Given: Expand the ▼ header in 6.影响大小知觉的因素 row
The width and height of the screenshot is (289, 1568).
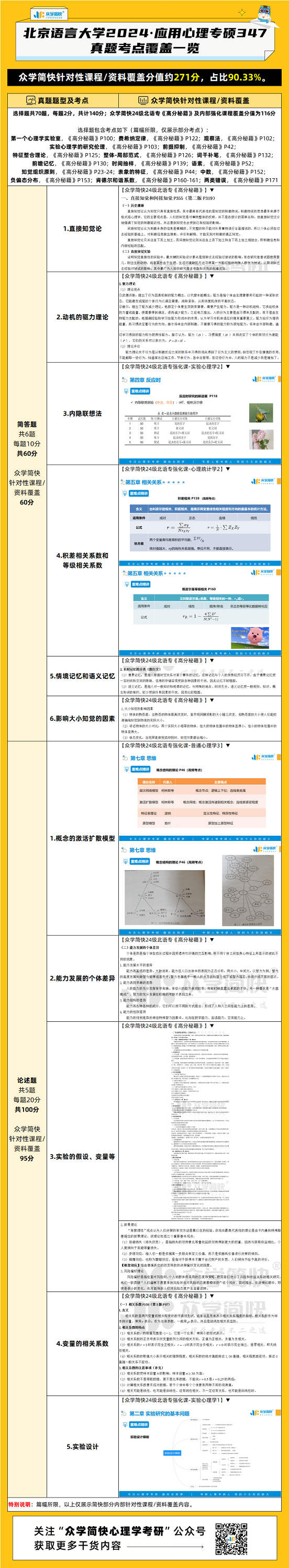Looking at the screenshot, I should pyautogui.click(x=212, y=700).
